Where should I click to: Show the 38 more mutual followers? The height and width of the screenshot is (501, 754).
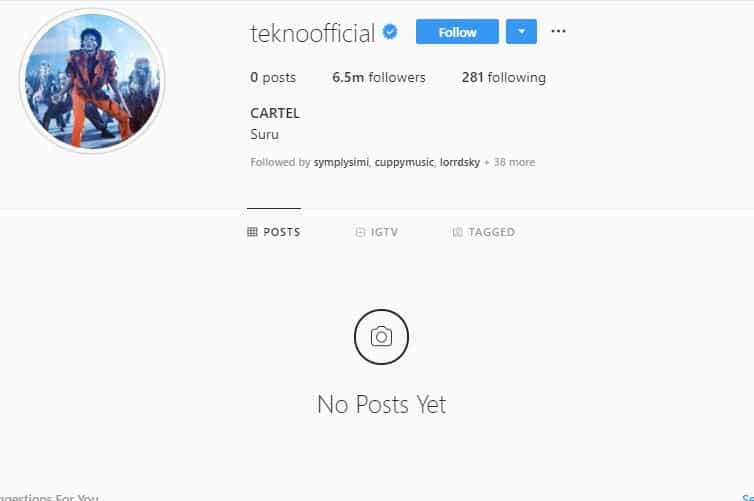pos(514,163)
